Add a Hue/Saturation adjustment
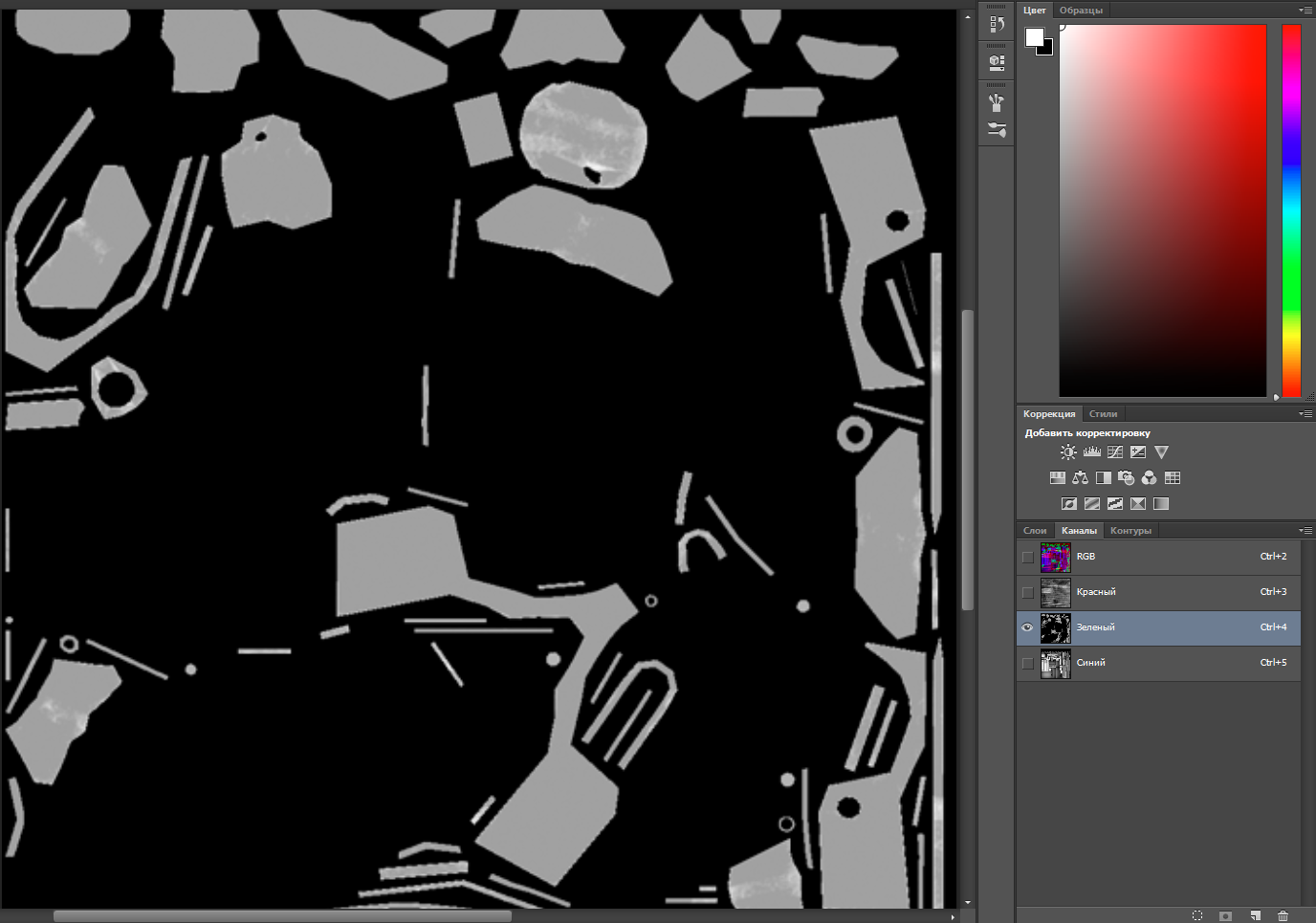Image resolution: width=1316 pixels, height=923 pixels. [1057, 478]
